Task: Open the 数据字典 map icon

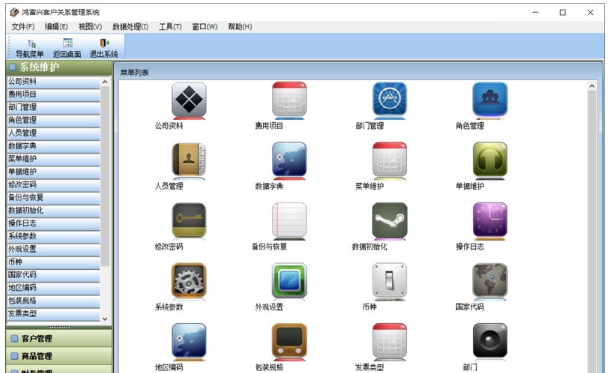Action: coord(289,160)
